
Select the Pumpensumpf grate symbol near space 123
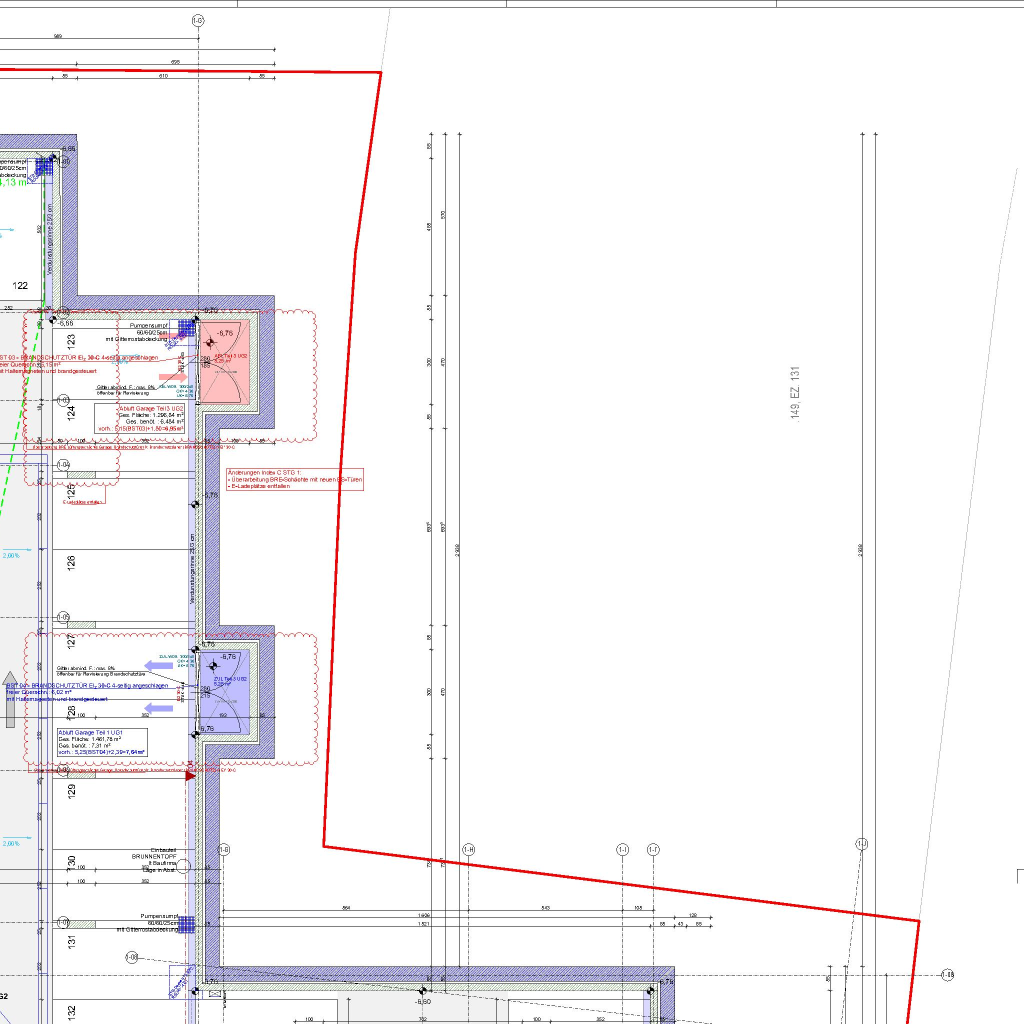tap(187, 327)
